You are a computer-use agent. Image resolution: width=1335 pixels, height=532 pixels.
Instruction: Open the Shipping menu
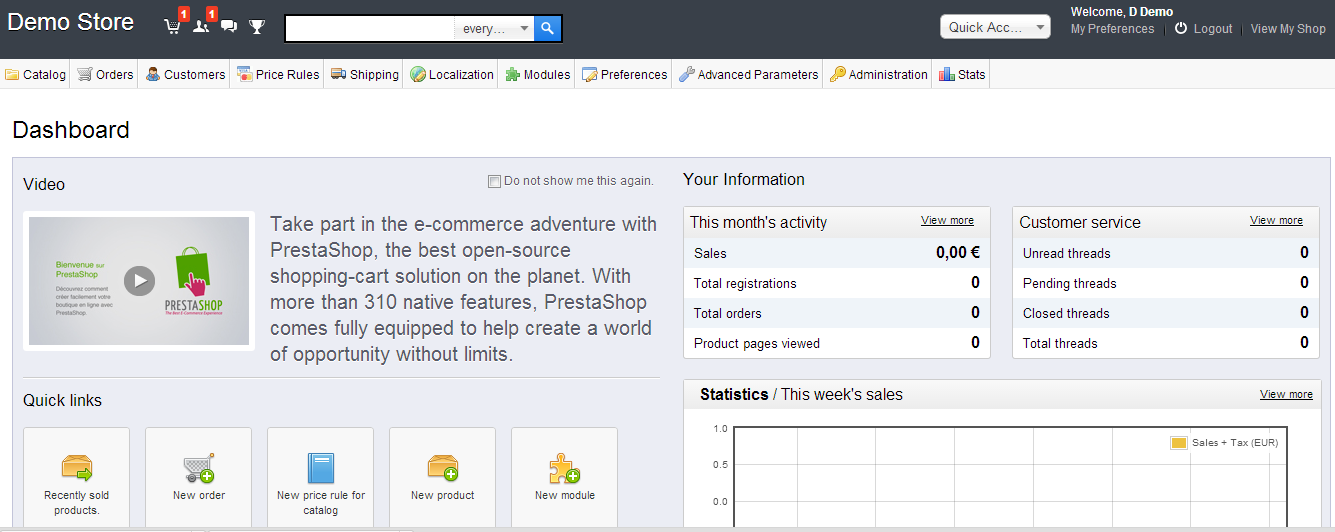[365, 74]
